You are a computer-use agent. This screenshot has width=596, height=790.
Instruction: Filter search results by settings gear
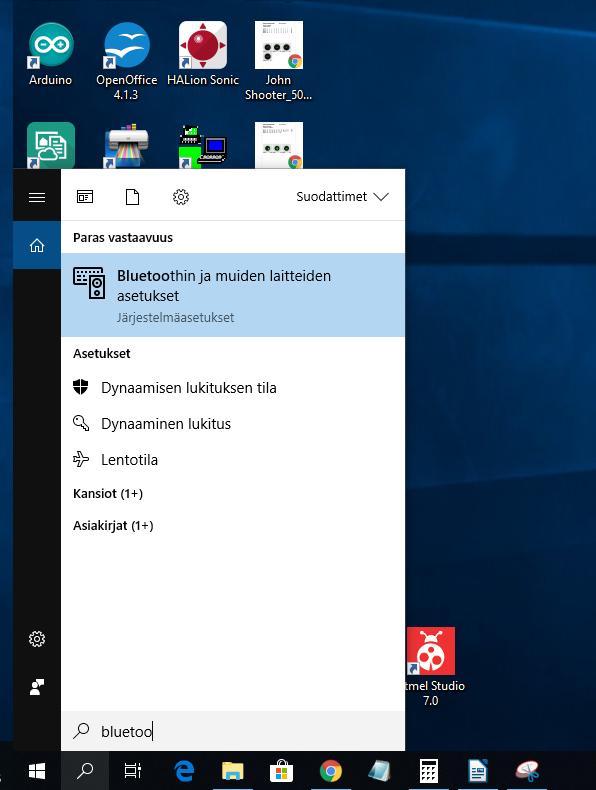181,196
